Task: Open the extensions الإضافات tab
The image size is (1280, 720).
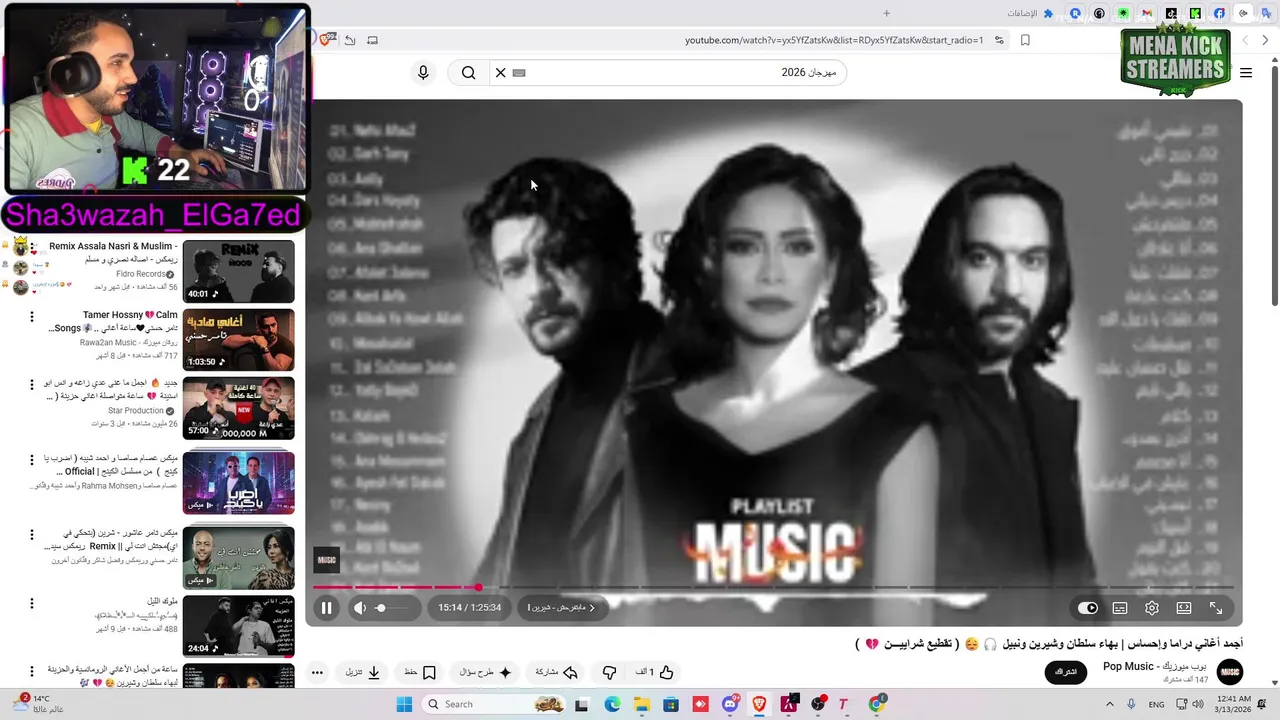Action: point(1030,13)
